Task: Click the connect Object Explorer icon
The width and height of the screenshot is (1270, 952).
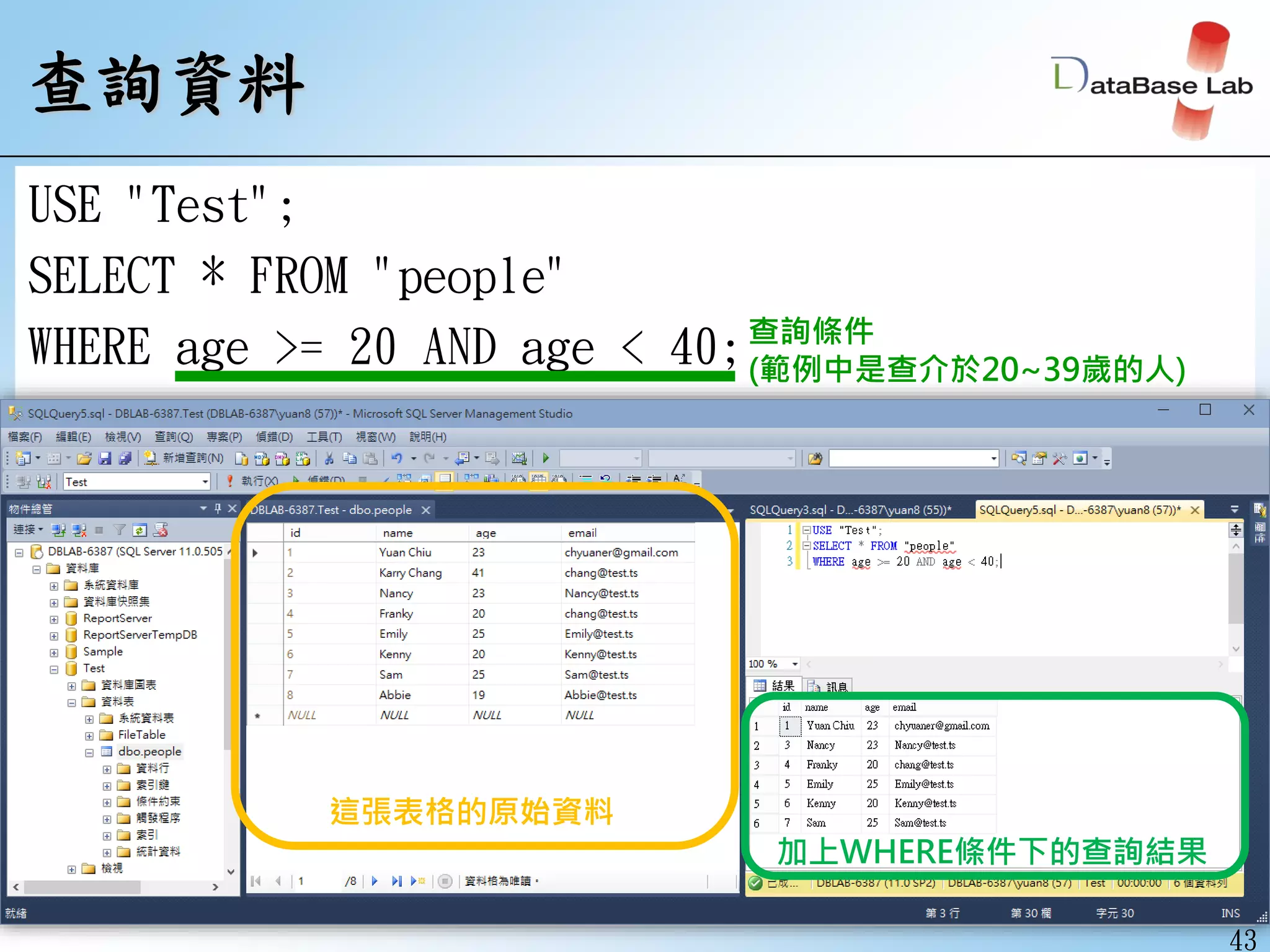Action: point(58,530)
